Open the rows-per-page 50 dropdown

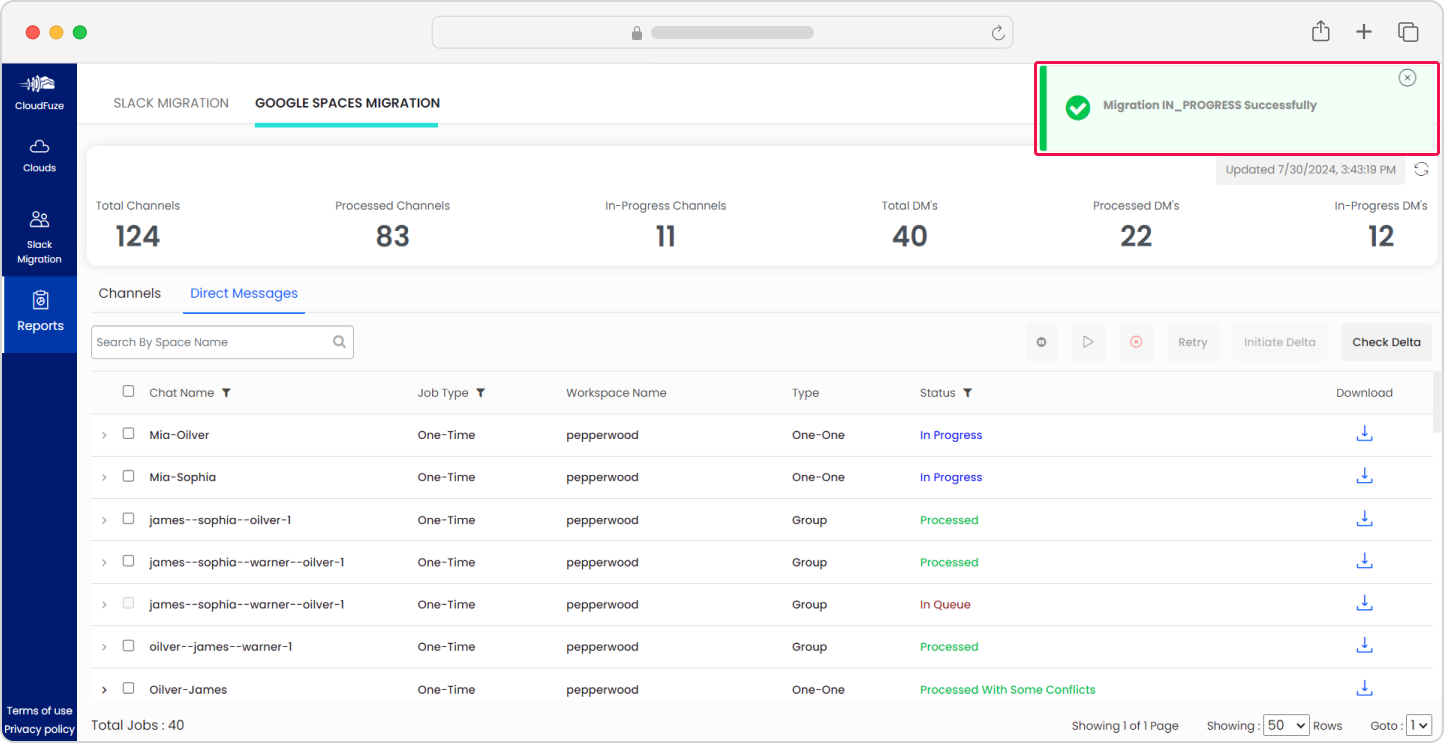coord(1285,725)
